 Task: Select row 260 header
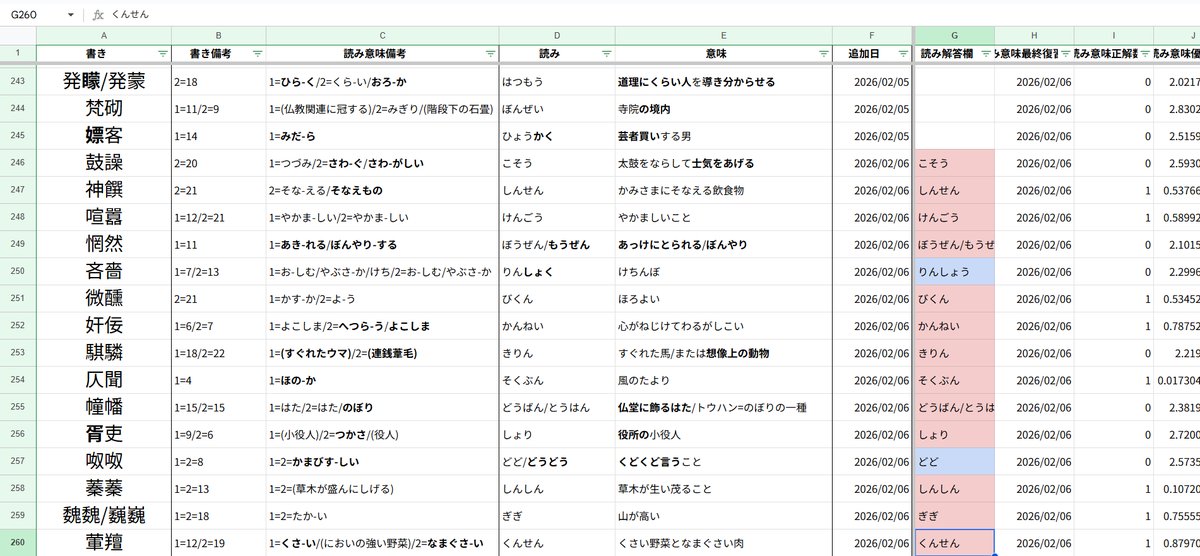coord(18,543)
